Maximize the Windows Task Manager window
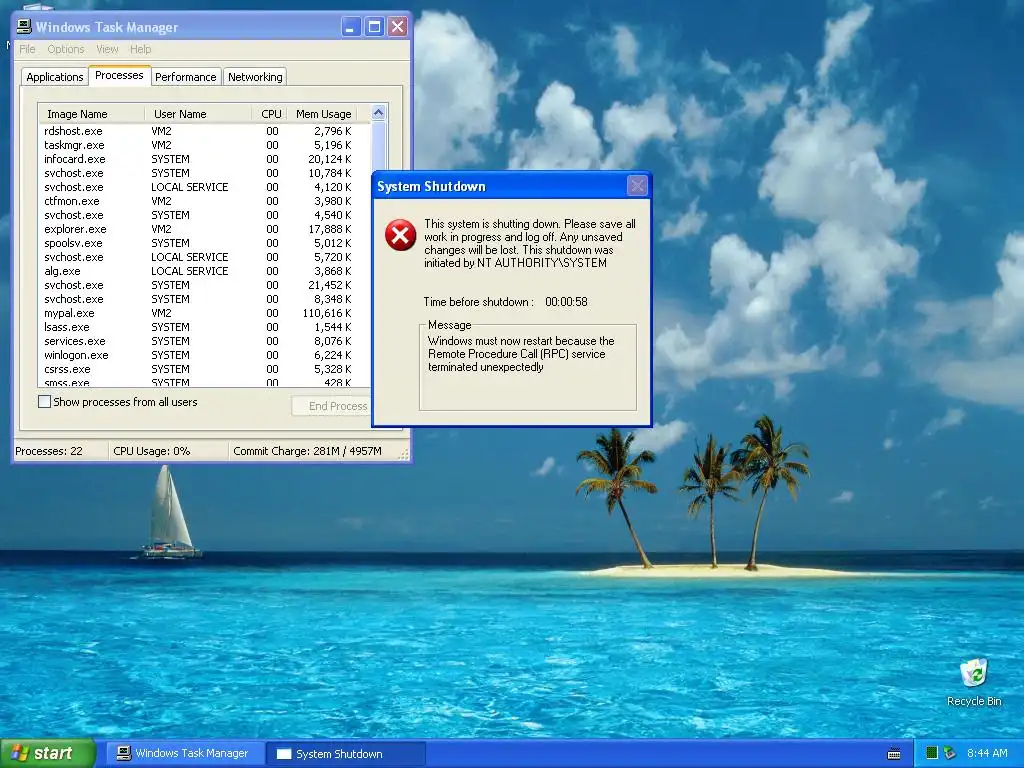 [x=374, y=27]
